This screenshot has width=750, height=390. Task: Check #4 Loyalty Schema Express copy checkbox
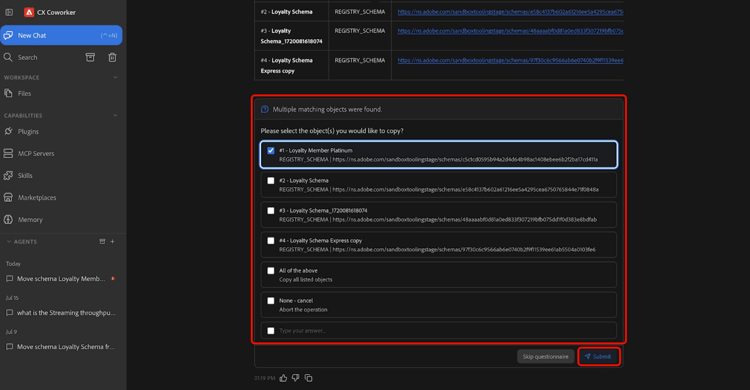click(271, 241)
